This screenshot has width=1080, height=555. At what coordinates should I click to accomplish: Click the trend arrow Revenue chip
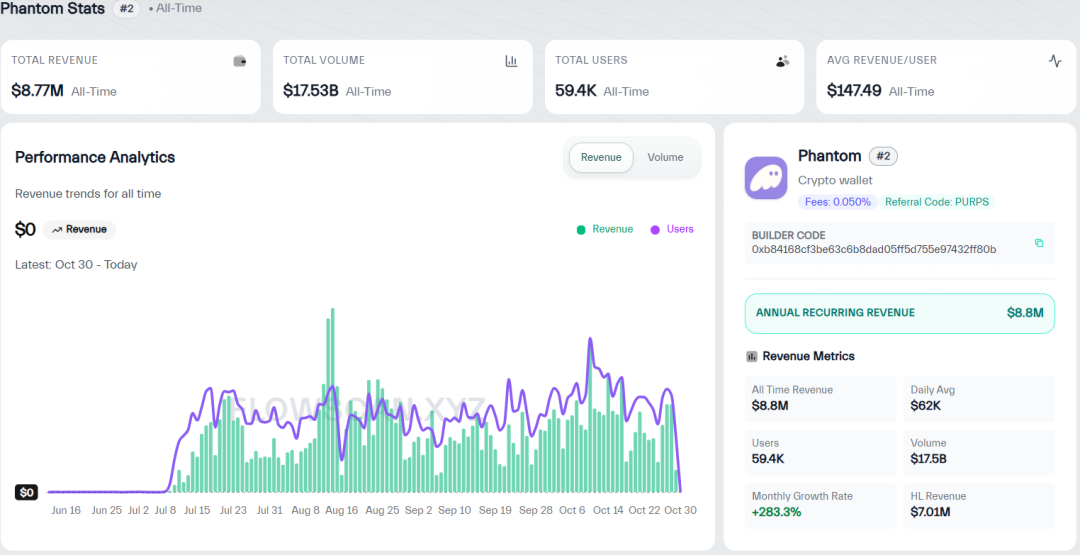tap(79, 230)
